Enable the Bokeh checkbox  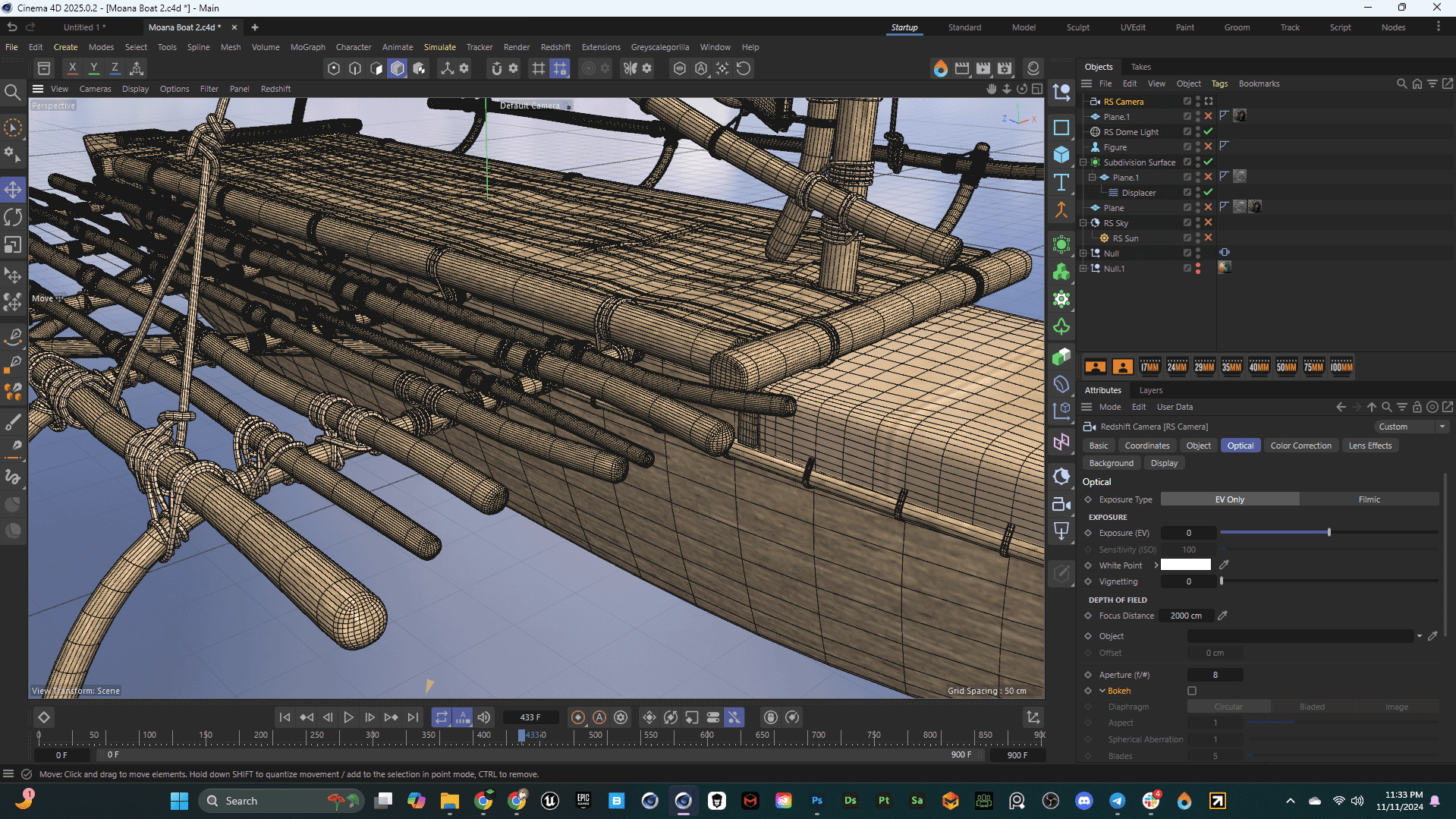(x=1192, y=691)
